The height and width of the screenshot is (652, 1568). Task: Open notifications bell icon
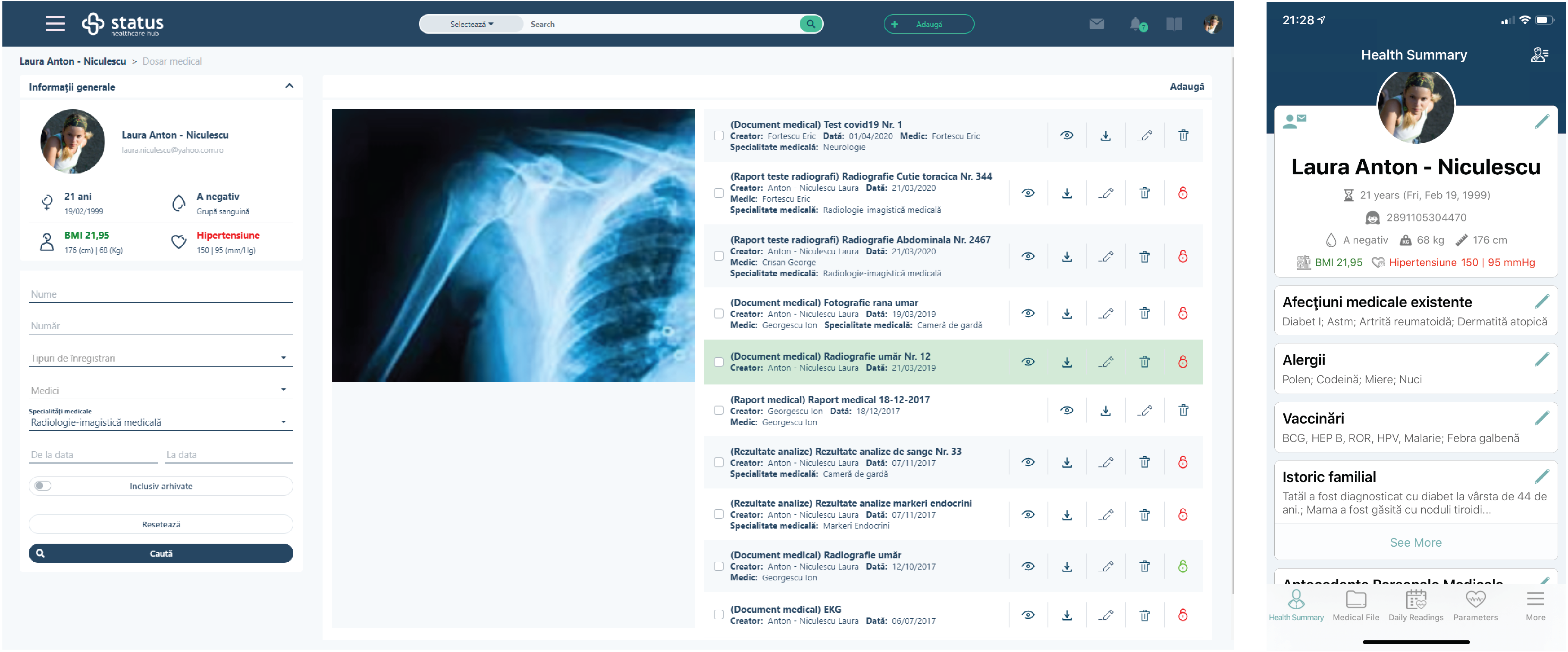tap(1136, 24)
